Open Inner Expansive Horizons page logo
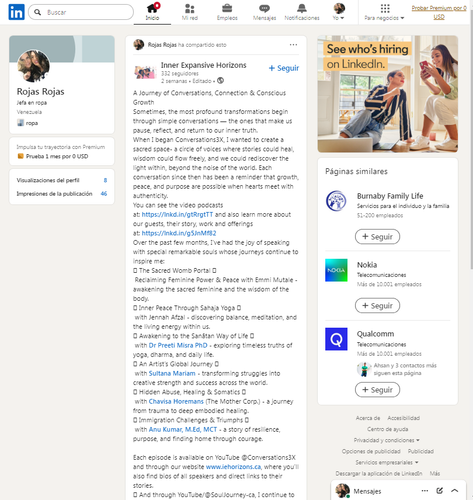This screenshot has height=500, width=473. point(145,72)
